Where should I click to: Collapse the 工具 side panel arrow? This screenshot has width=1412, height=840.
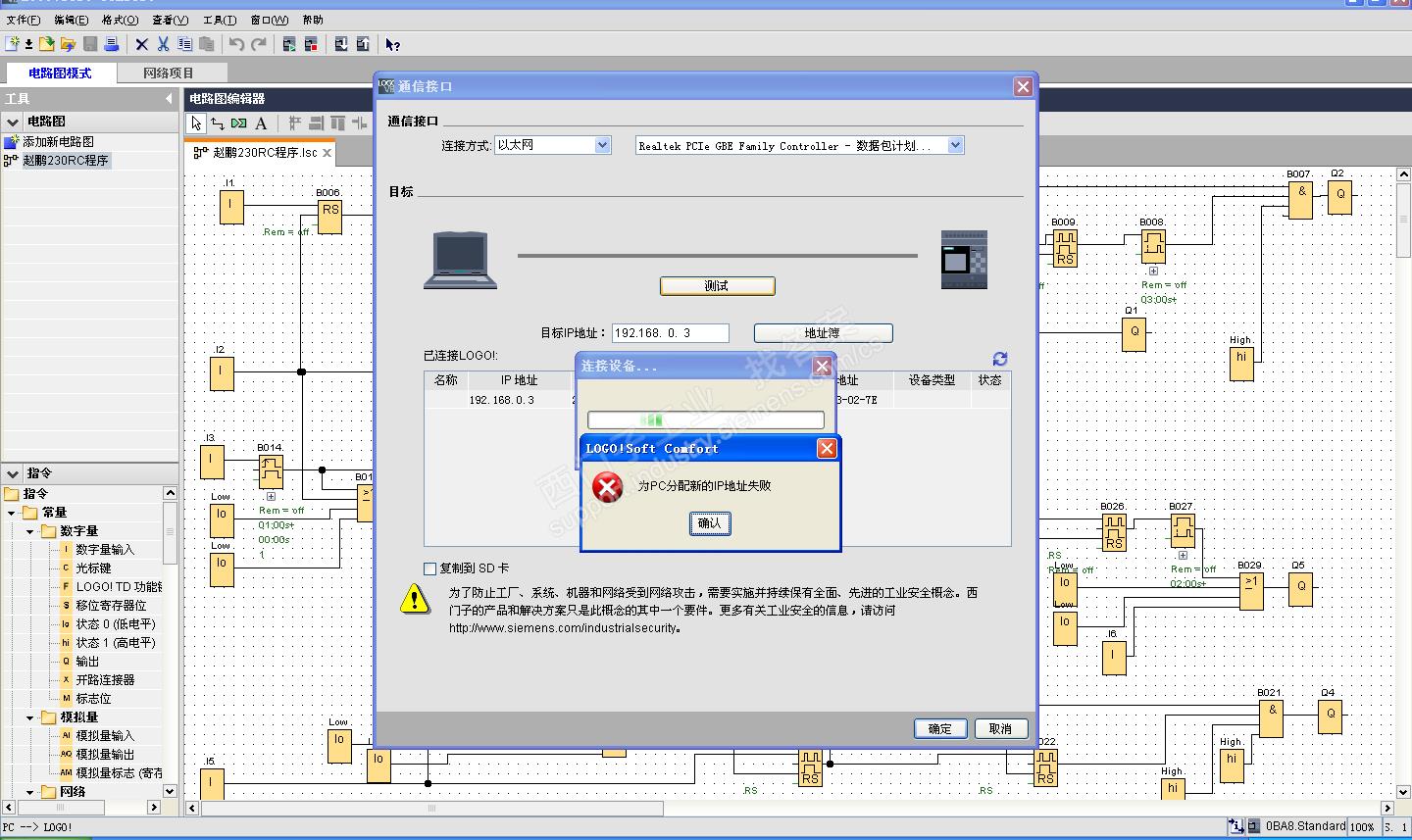(x=169, y=98)
